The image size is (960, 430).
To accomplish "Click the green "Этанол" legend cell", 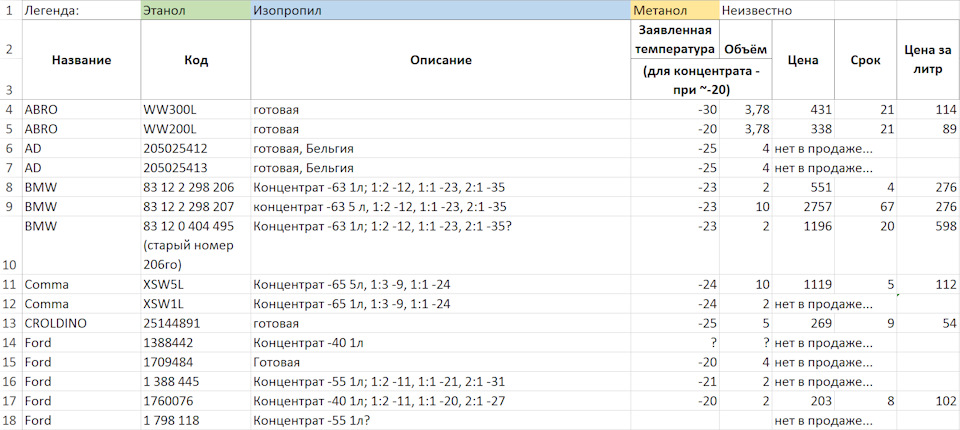I will click(195, 11).
